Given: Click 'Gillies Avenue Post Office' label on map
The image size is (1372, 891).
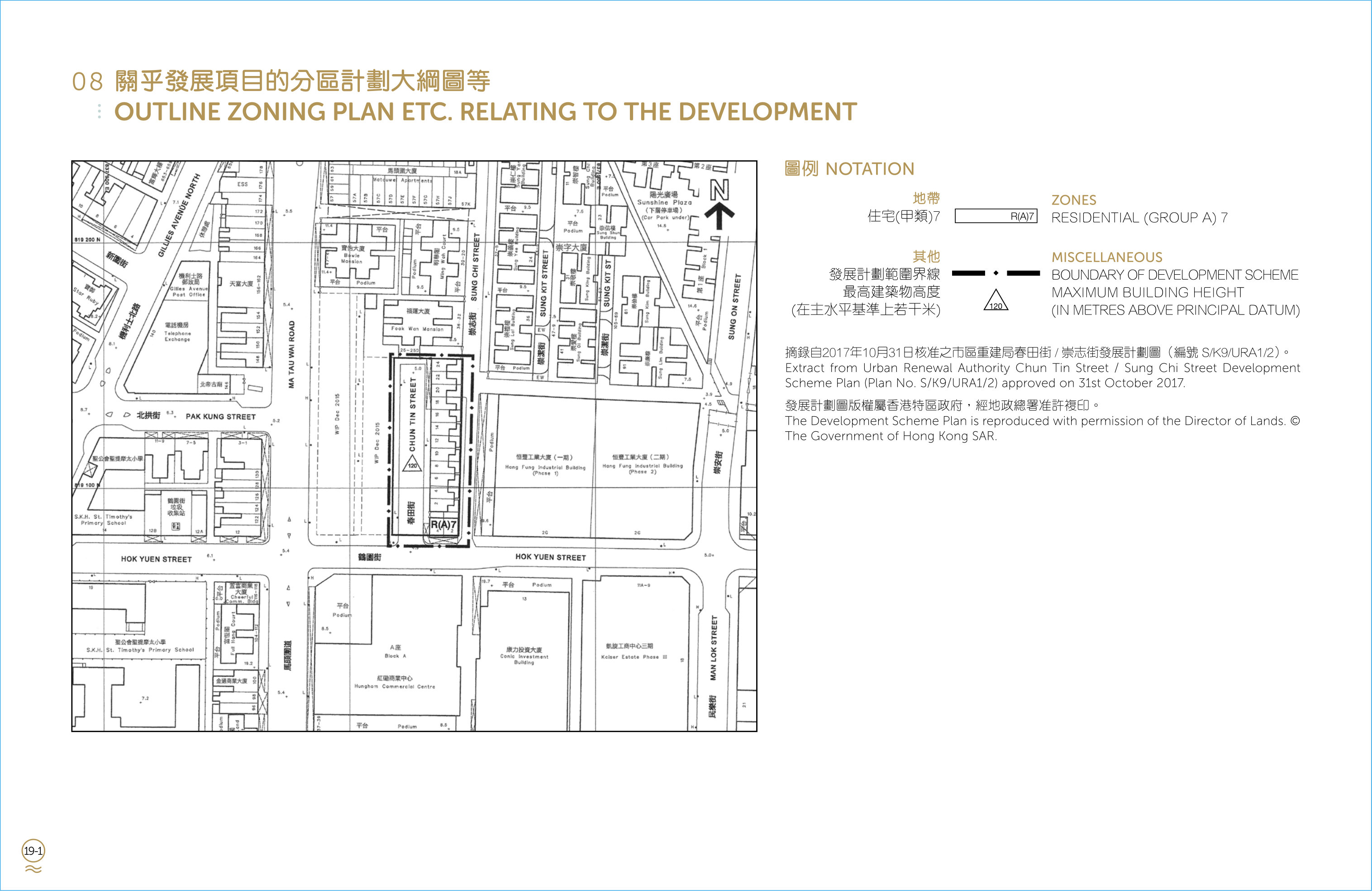Looking at the screenshot, I should coord(189,291).
